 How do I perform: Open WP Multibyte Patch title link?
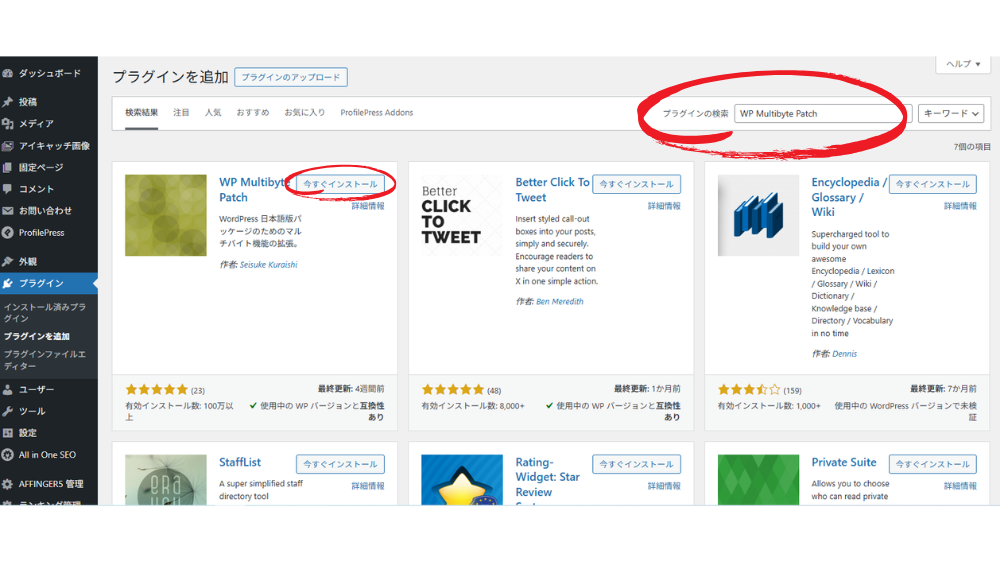[254, 190]
